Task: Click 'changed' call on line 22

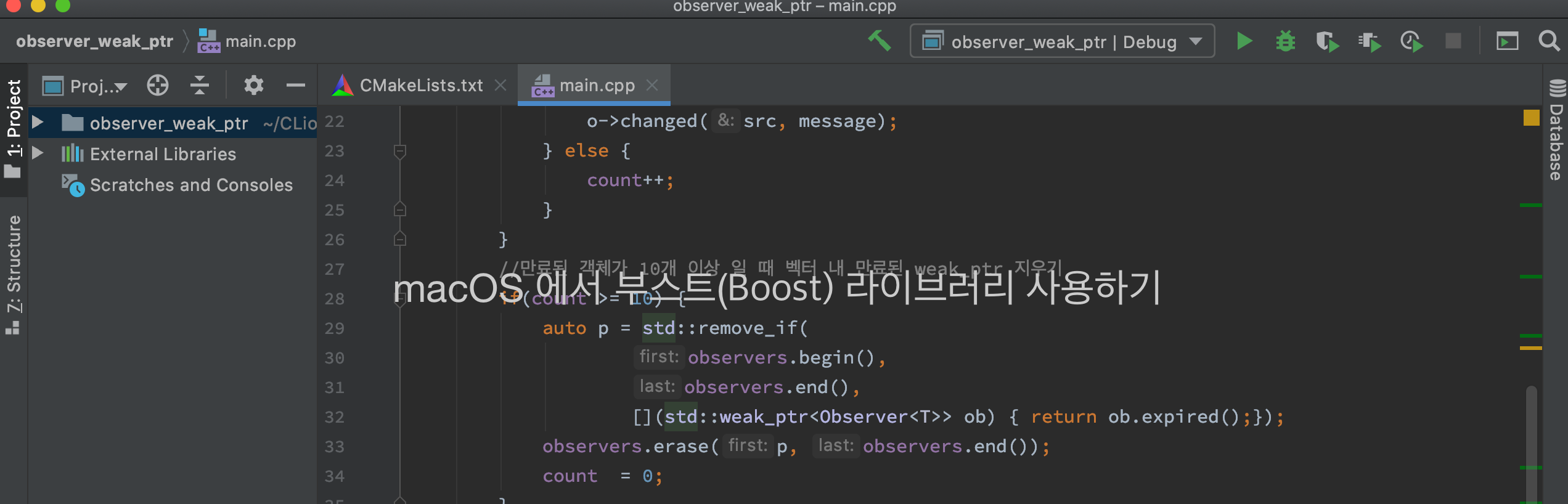Action: (658, 121)
